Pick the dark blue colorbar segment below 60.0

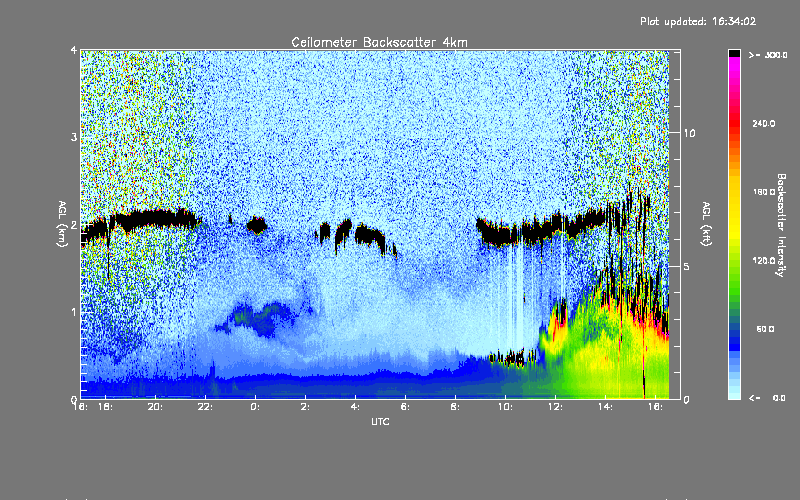click(x=734, y=339)
